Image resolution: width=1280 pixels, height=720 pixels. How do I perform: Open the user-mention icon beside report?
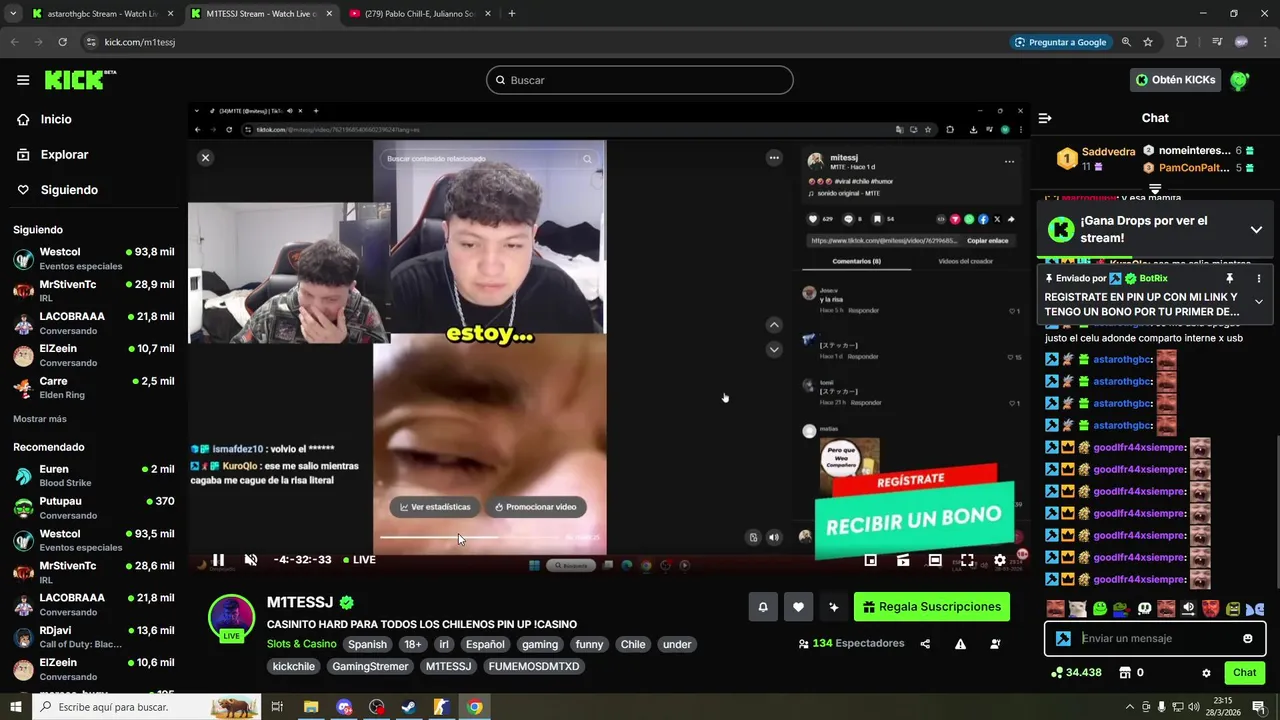tap(995, 644)
